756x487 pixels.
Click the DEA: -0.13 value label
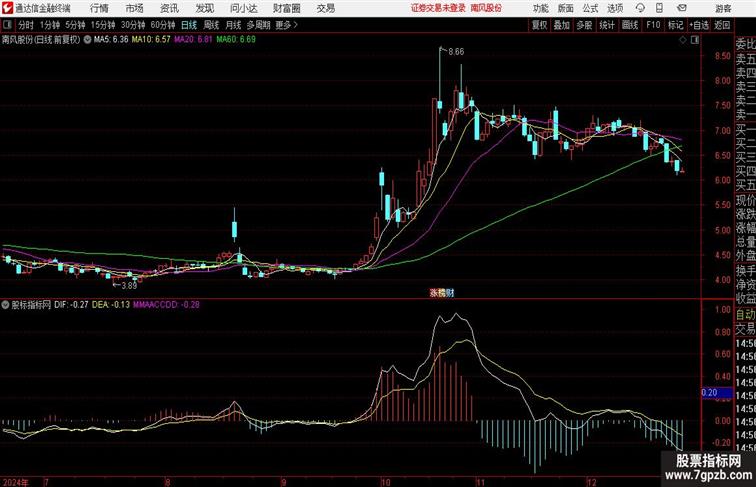coord(111,305)
